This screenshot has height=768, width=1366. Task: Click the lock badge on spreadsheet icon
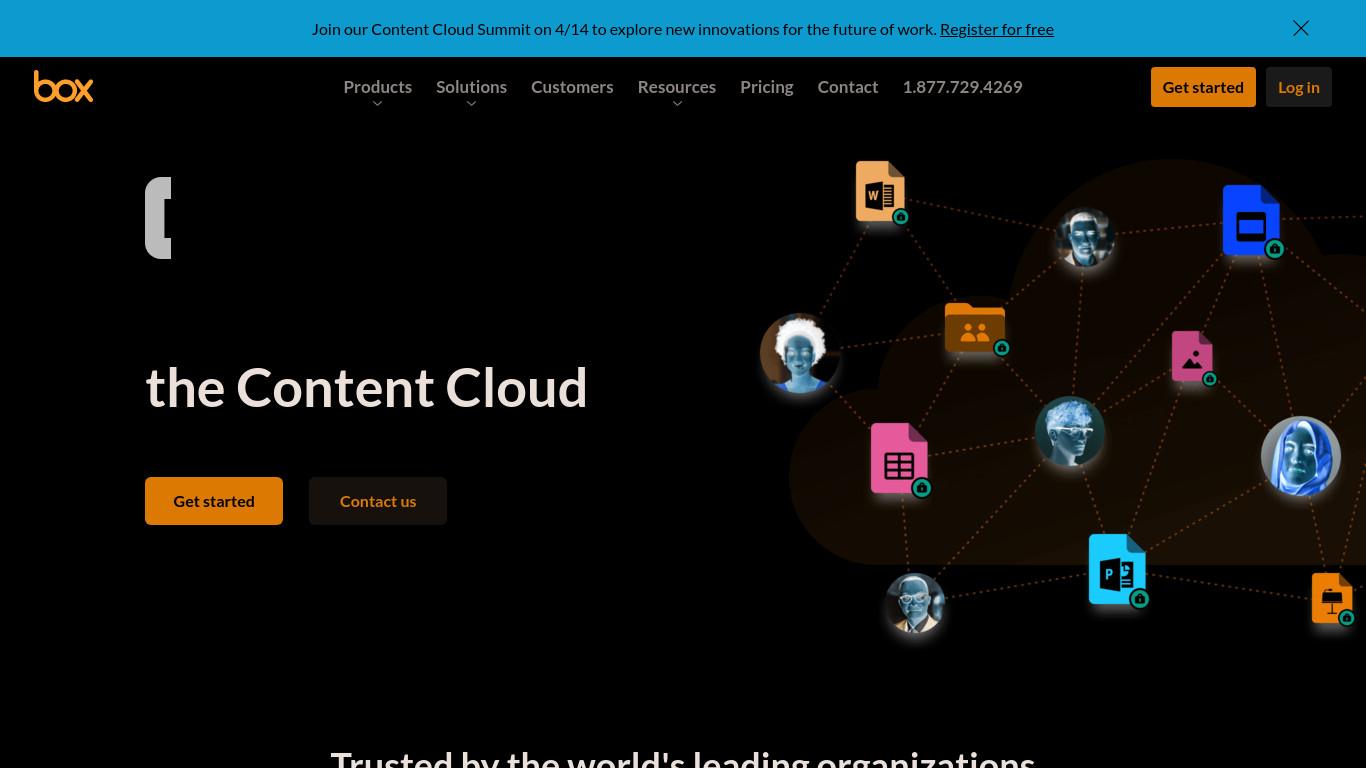(922, 488)
